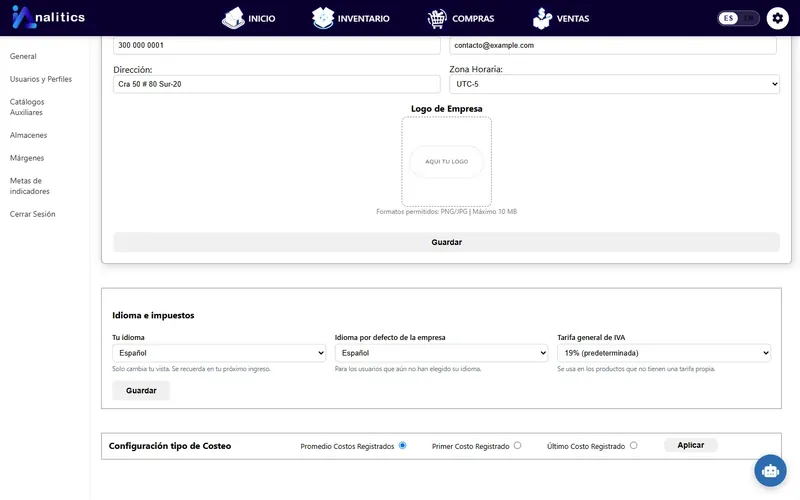Upload logo via 'Aqui tu logo' placeholder
Screen dimensions: 800x500
(446, 161)
